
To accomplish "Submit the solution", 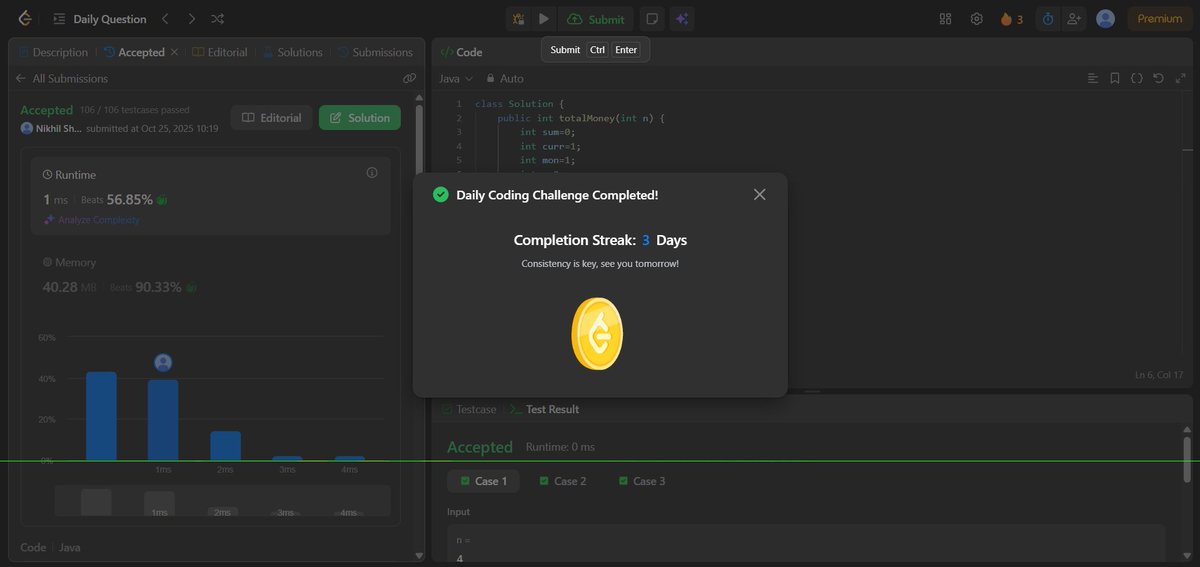I will [596, 19].
